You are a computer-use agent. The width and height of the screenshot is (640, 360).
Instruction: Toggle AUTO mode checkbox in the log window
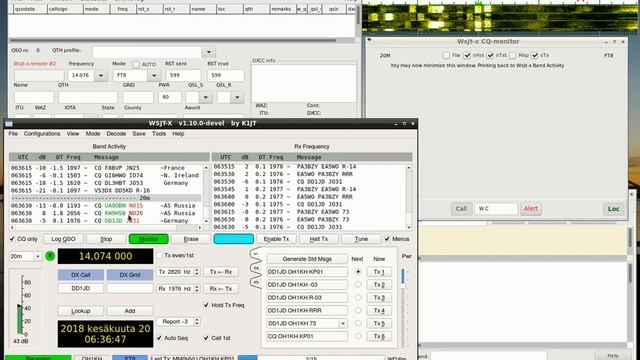point(136,64)
